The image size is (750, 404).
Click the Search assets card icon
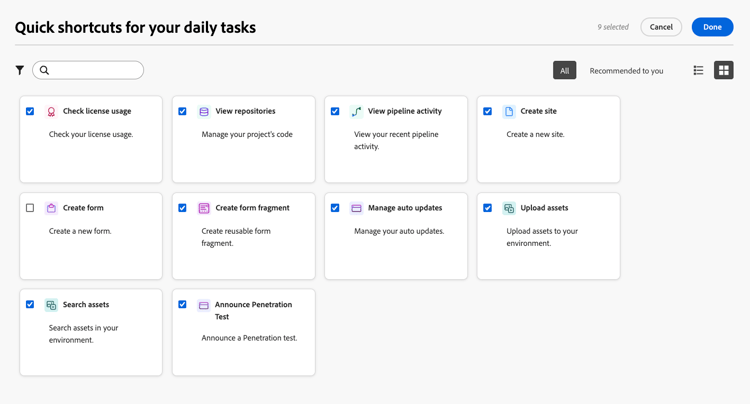[51, 305]
